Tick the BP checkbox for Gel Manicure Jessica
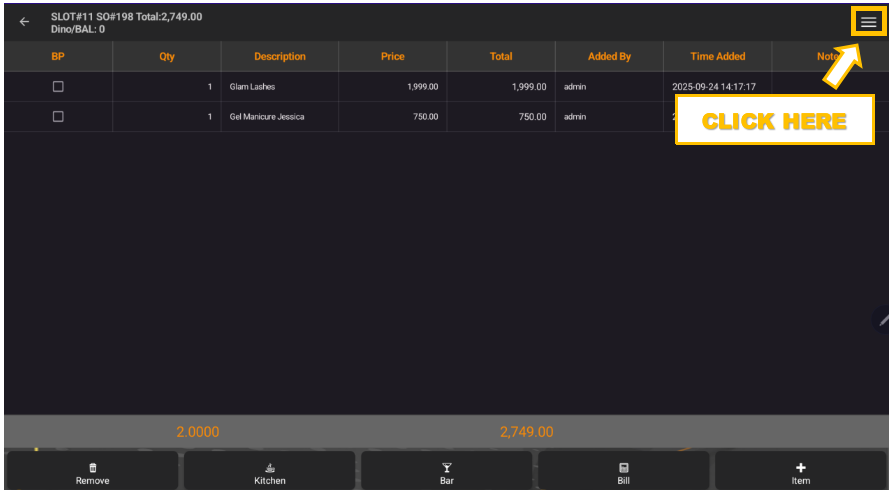Image resolution: width=894 pixels, height=491 pixels. point(58,117)
